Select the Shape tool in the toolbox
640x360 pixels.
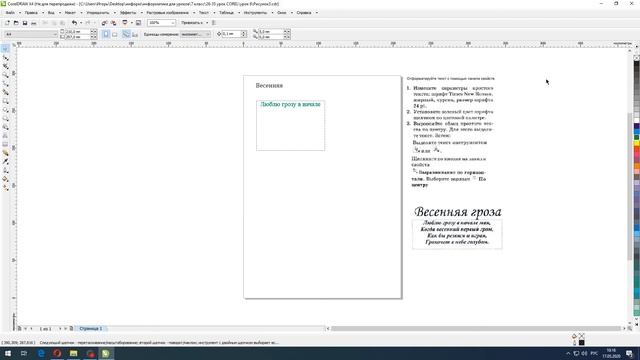pos(5,58)
